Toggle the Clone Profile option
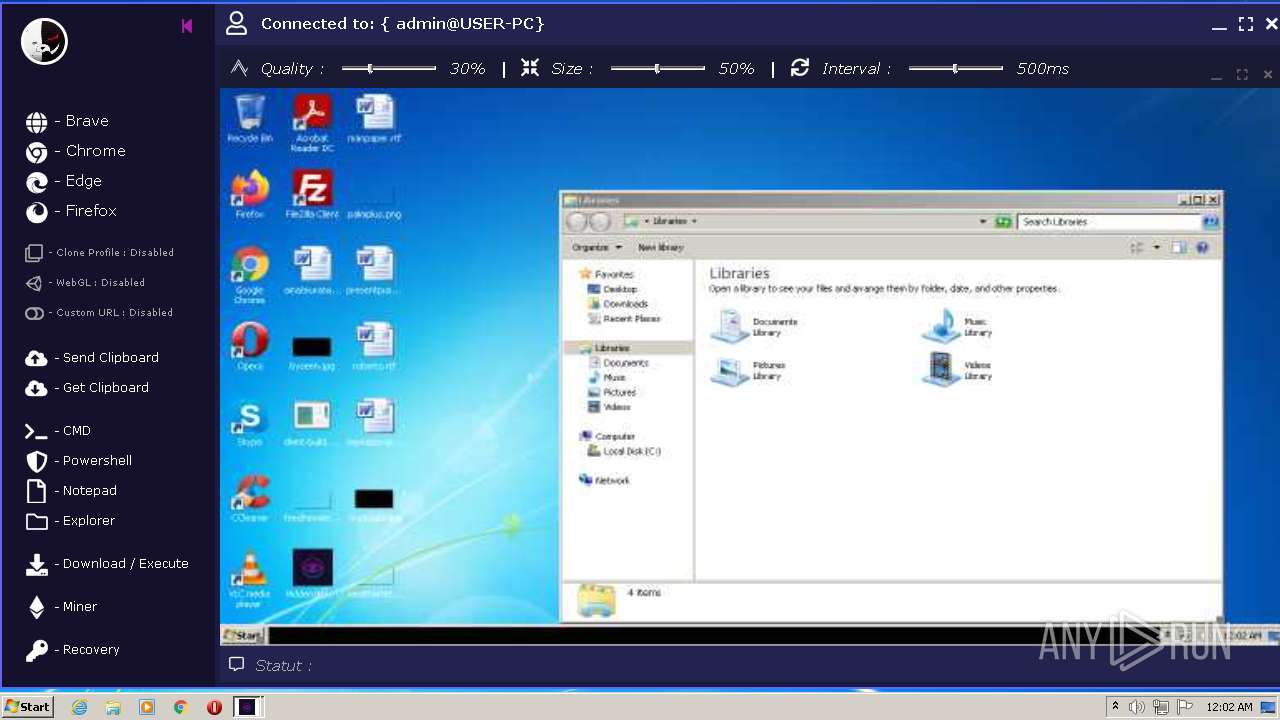 (99, 253)
